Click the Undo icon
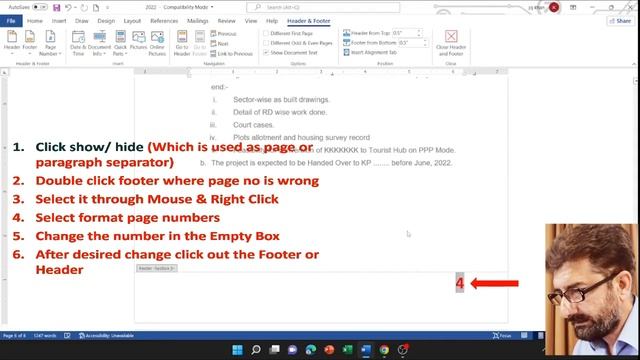Image resolution: width=640 pixels, height=360 pixels. (68, 7)
